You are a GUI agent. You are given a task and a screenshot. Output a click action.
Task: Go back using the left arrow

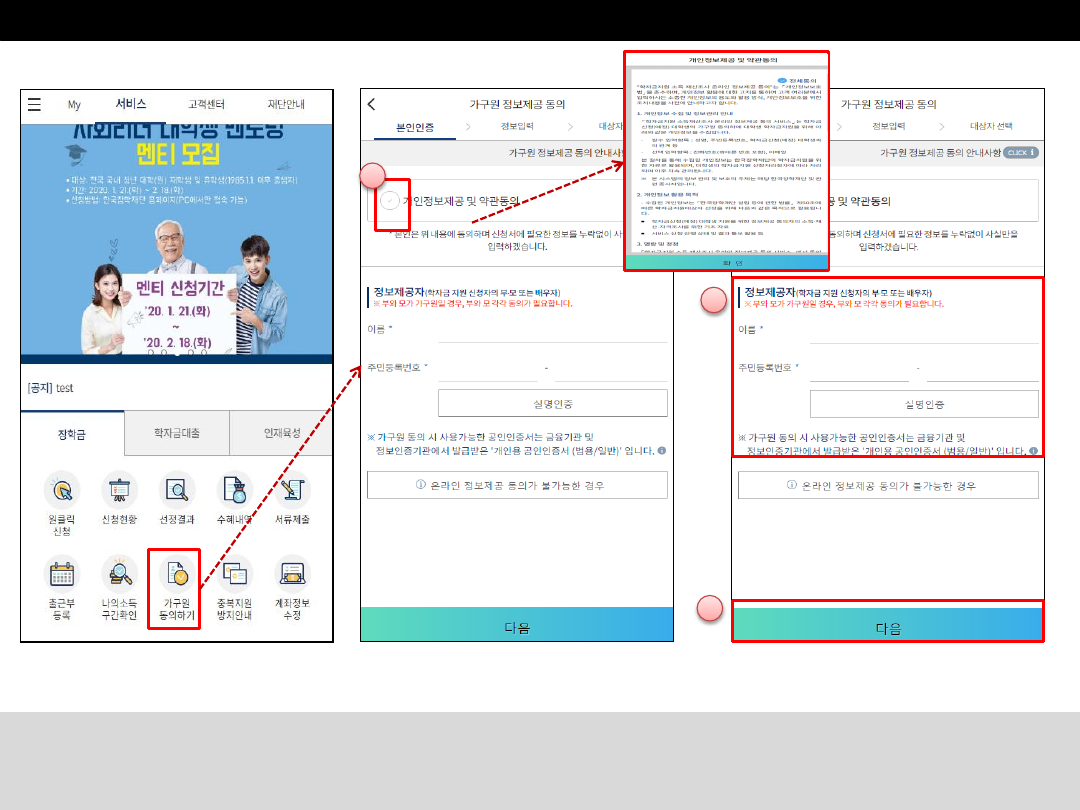[x=372, y=104]
